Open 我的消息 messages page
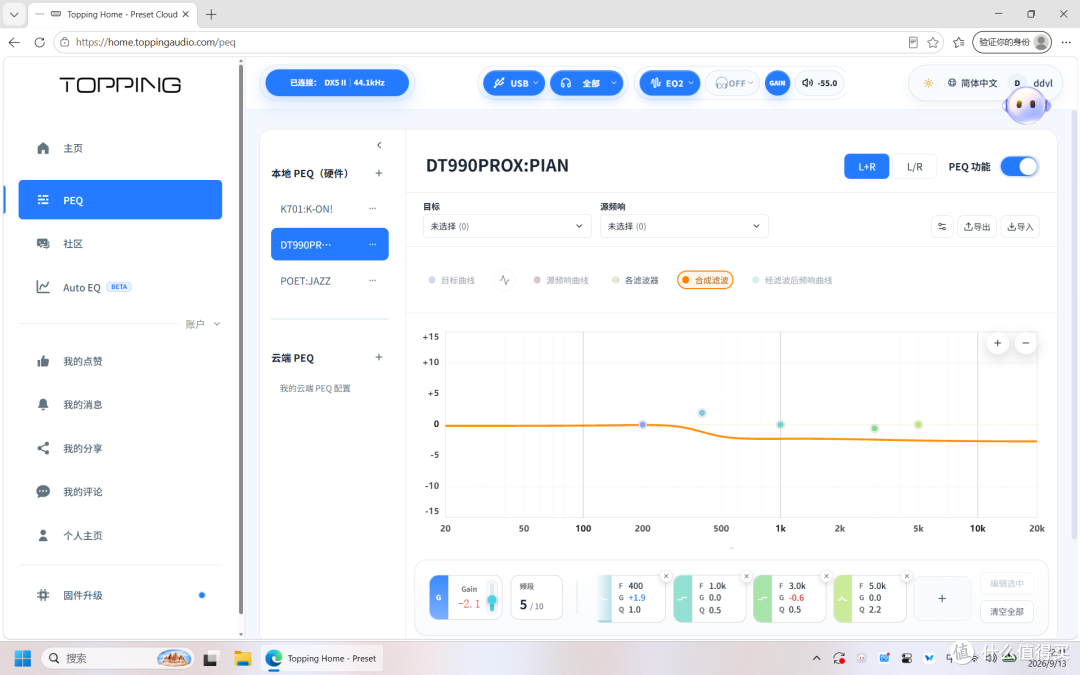Viewport: 1080px width, 675px height. click(120, 404)
